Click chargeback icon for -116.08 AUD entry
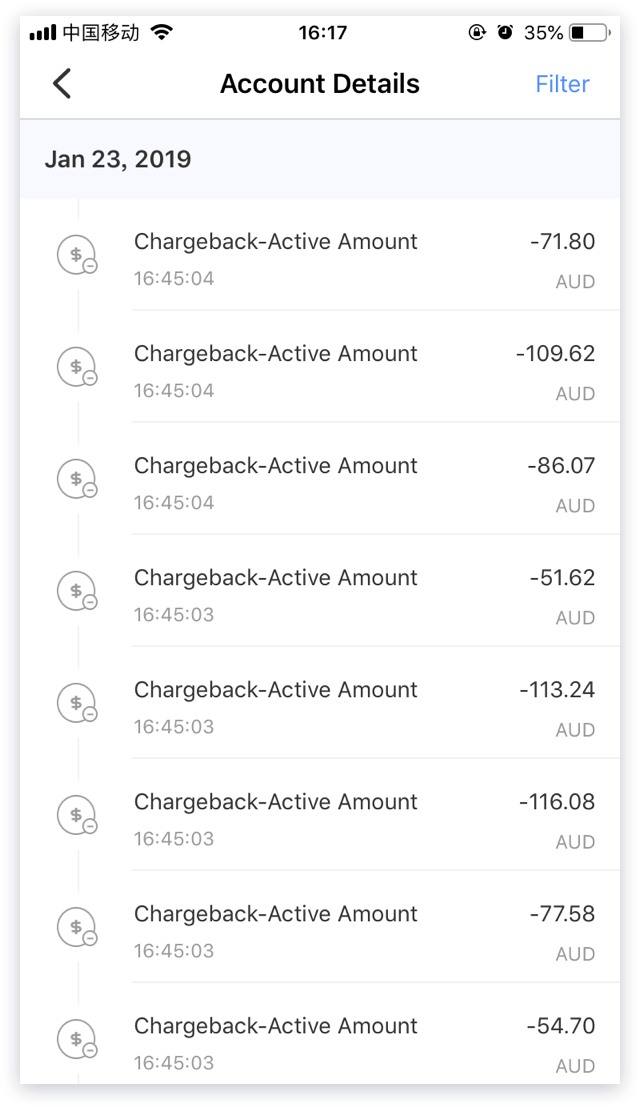Screen dimensions: 640x1108 [x=76, y=816]
